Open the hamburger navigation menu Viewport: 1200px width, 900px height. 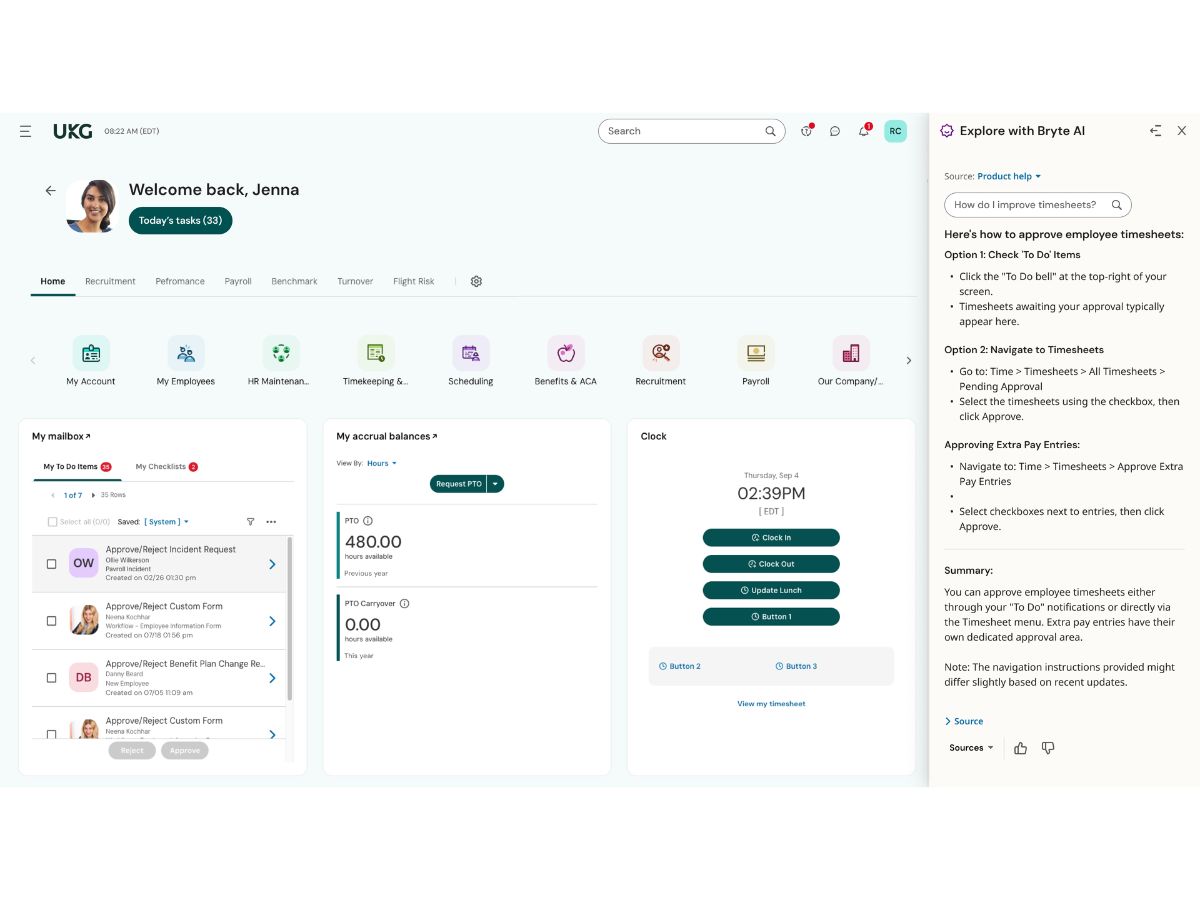click(x=25, y=131)
